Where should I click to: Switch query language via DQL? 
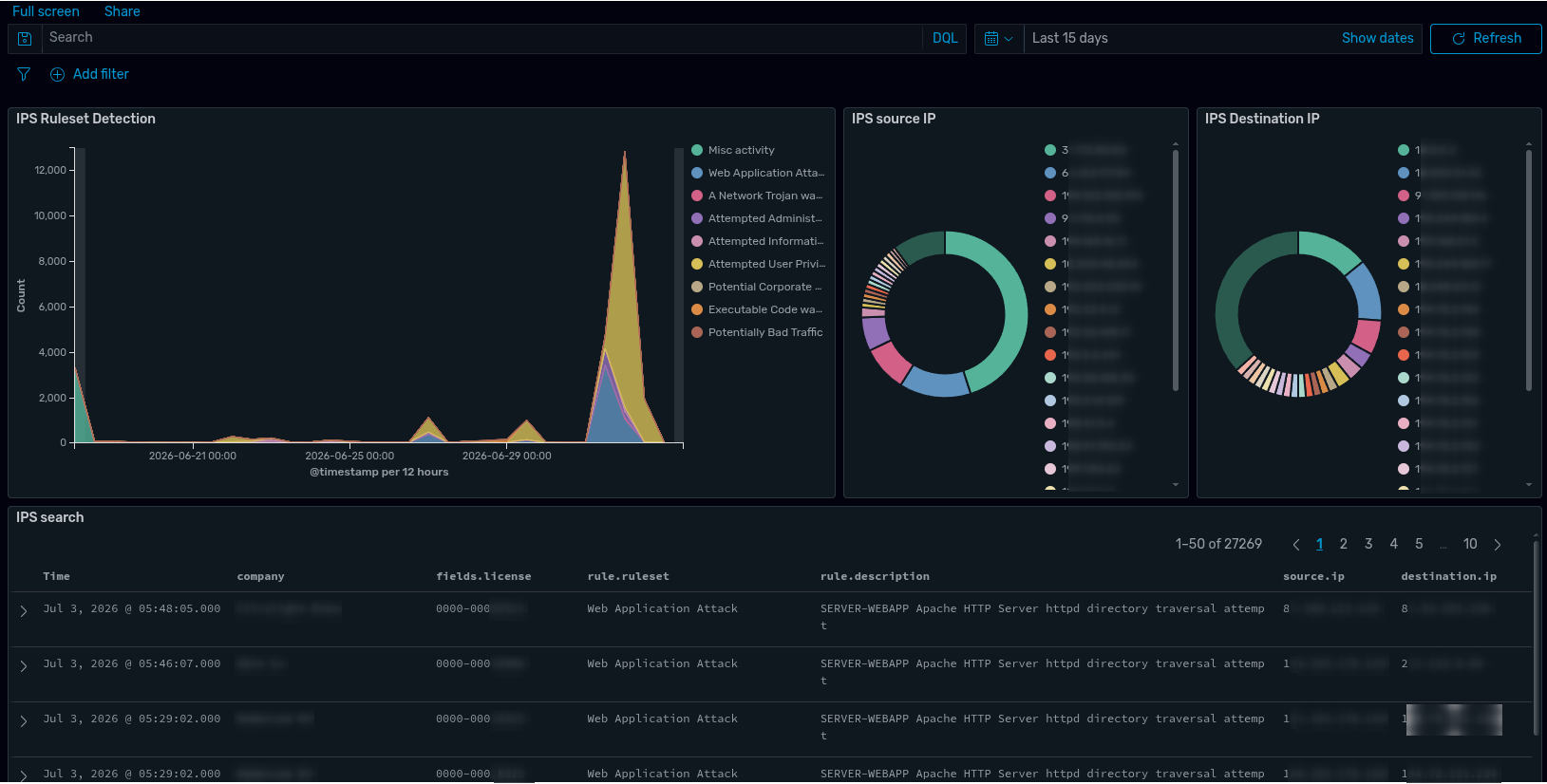[x=945, y=39]
